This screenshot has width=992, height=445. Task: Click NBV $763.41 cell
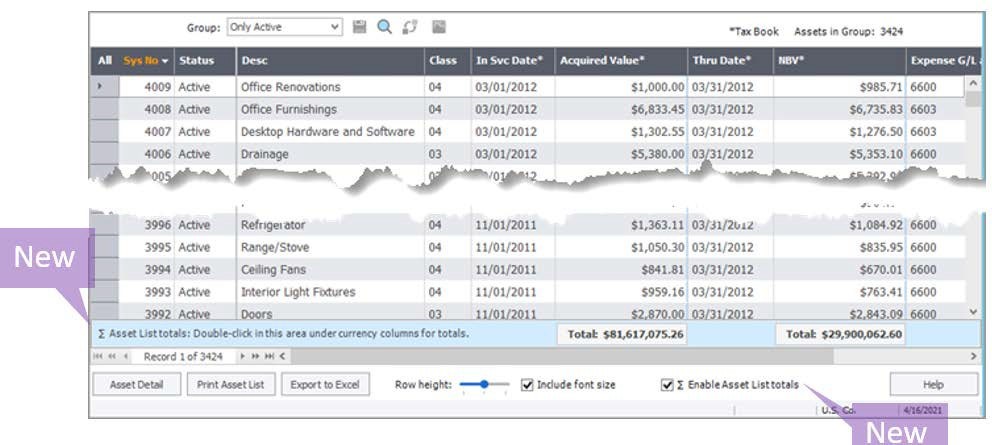[x=840, y=292]
